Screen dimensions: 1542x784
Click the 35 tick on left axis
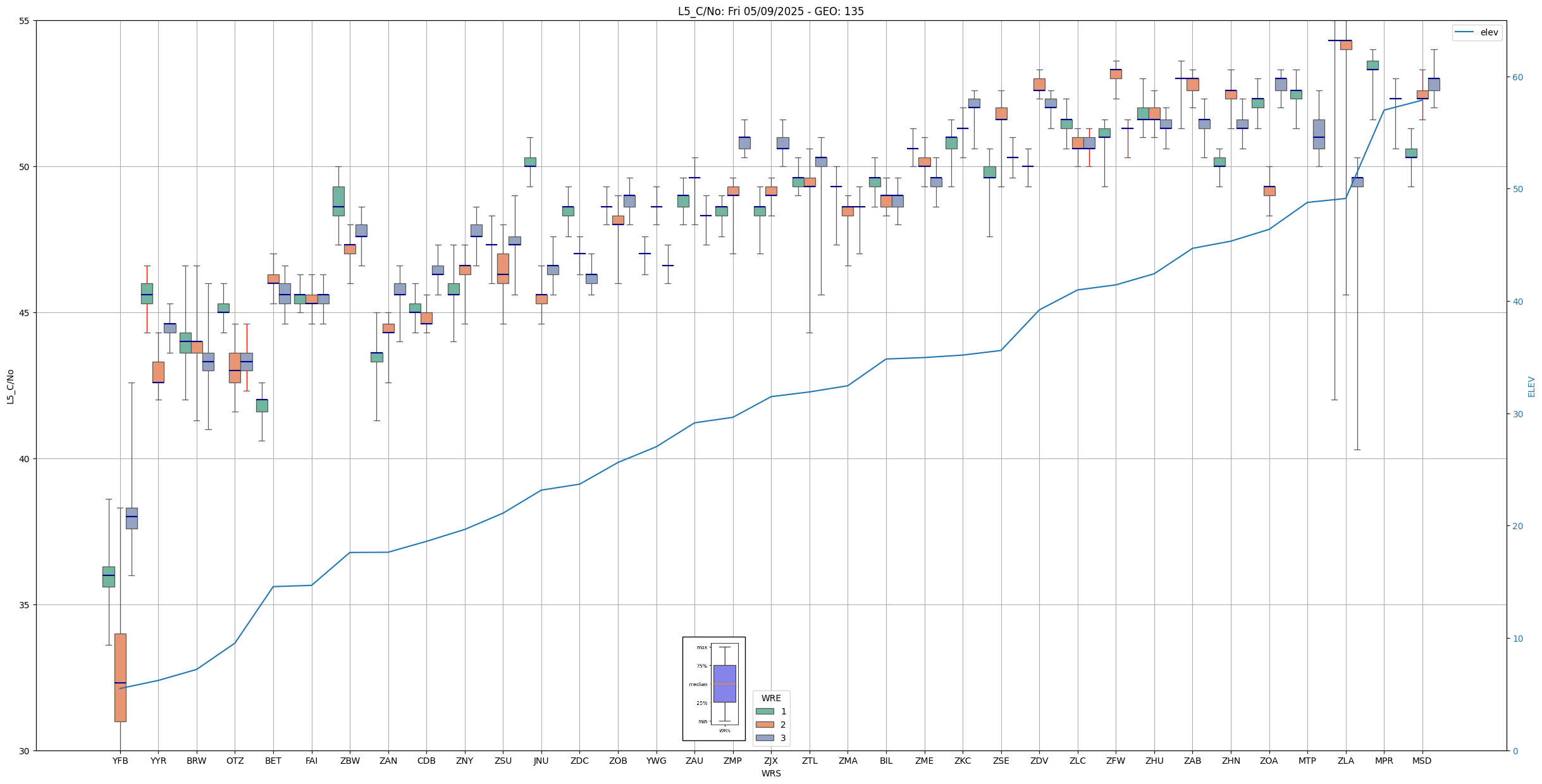[x=25, y=605]
